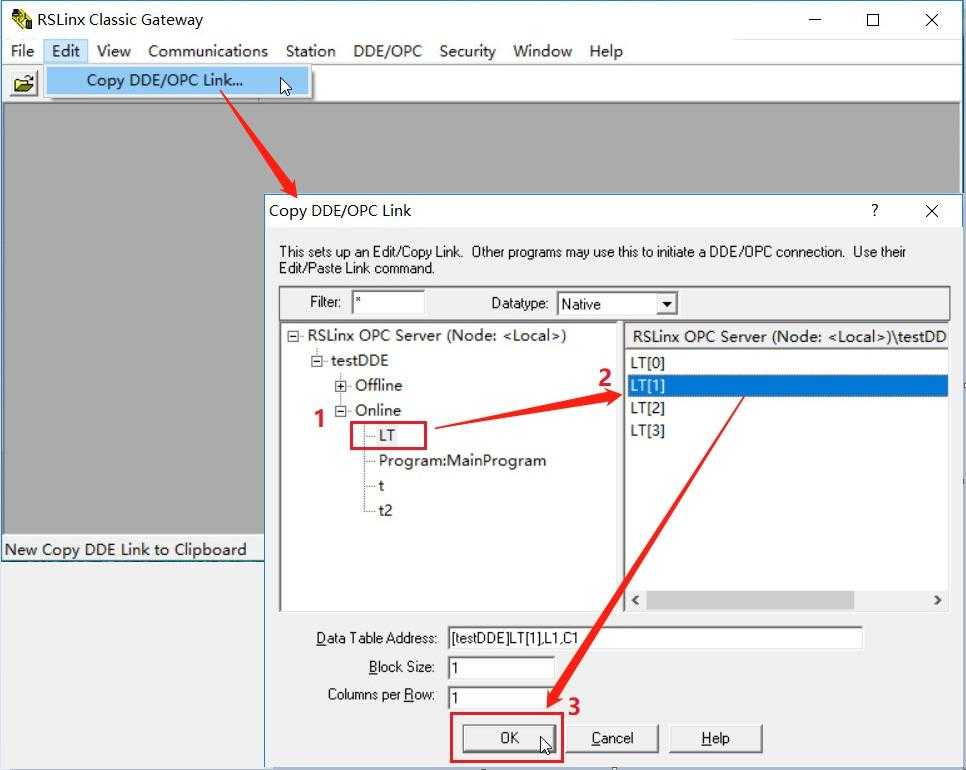Click the open folder toolbar icon
Screen dimensions: 966x770
click(x=23, y=83)
